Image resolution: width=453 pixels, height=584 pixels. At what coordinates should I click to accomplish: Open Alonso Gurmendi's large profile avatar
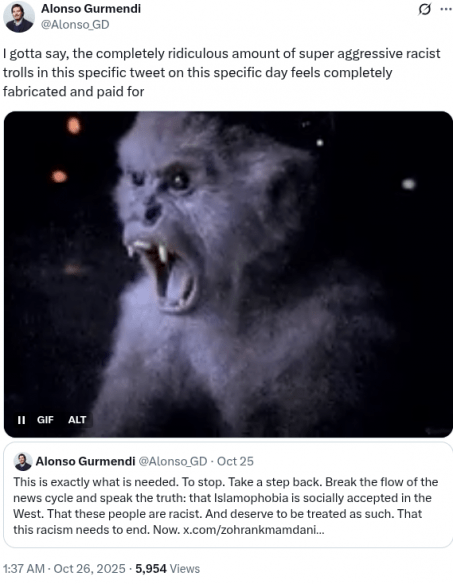(x=19, y=16)
